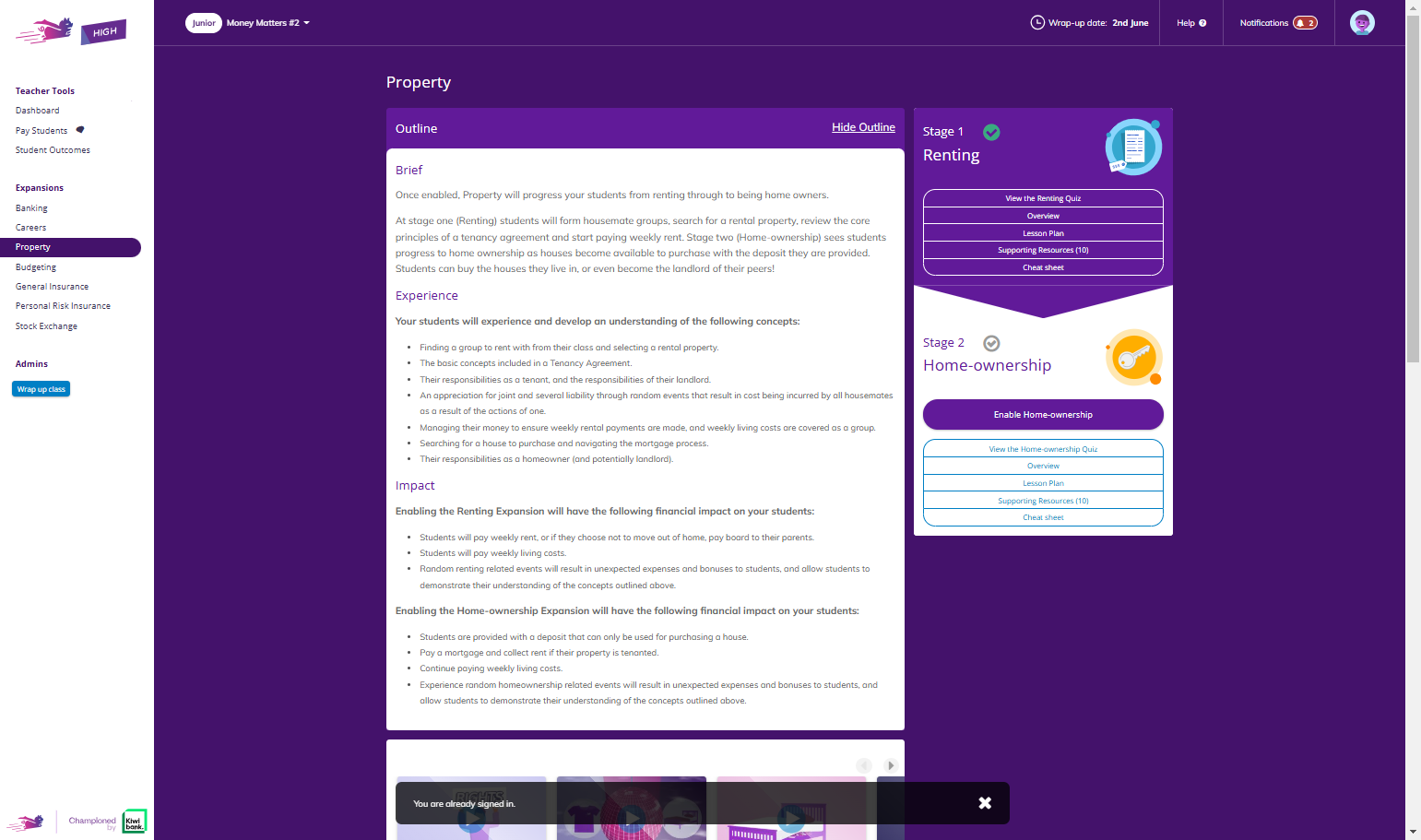Open the Money Matters #2 class dropdown
The image size is (1421, 840).
pos(268,23)
